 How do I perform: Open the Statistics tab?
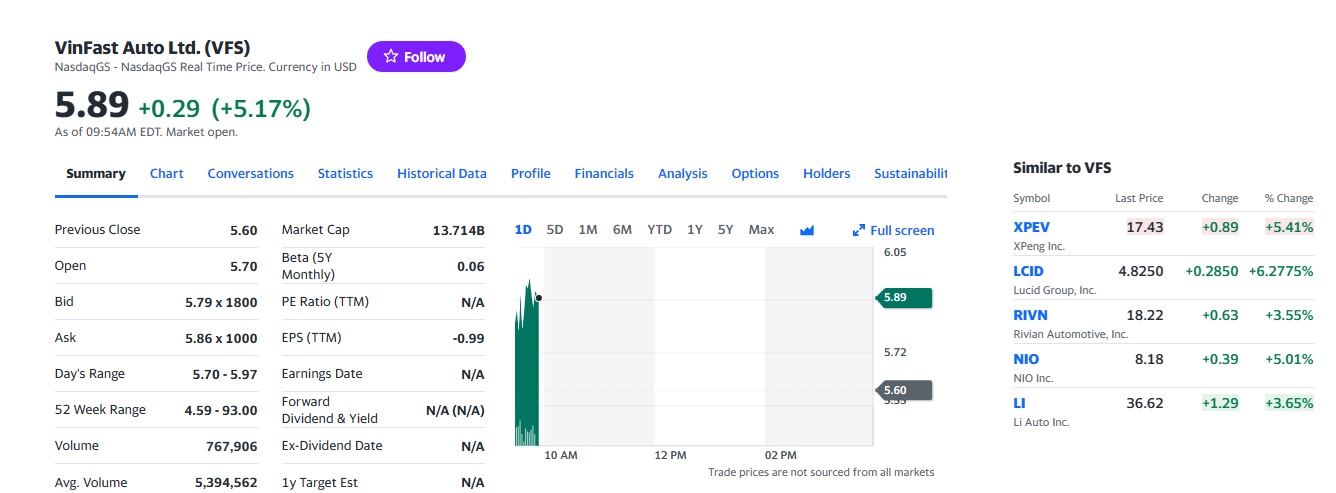345,173
